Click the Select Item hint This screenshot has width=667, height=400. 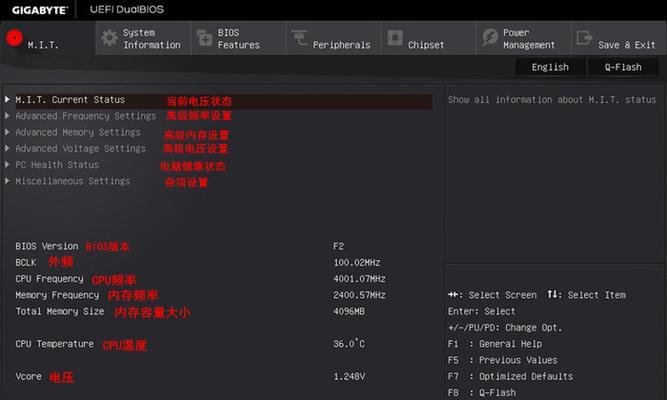587,295
